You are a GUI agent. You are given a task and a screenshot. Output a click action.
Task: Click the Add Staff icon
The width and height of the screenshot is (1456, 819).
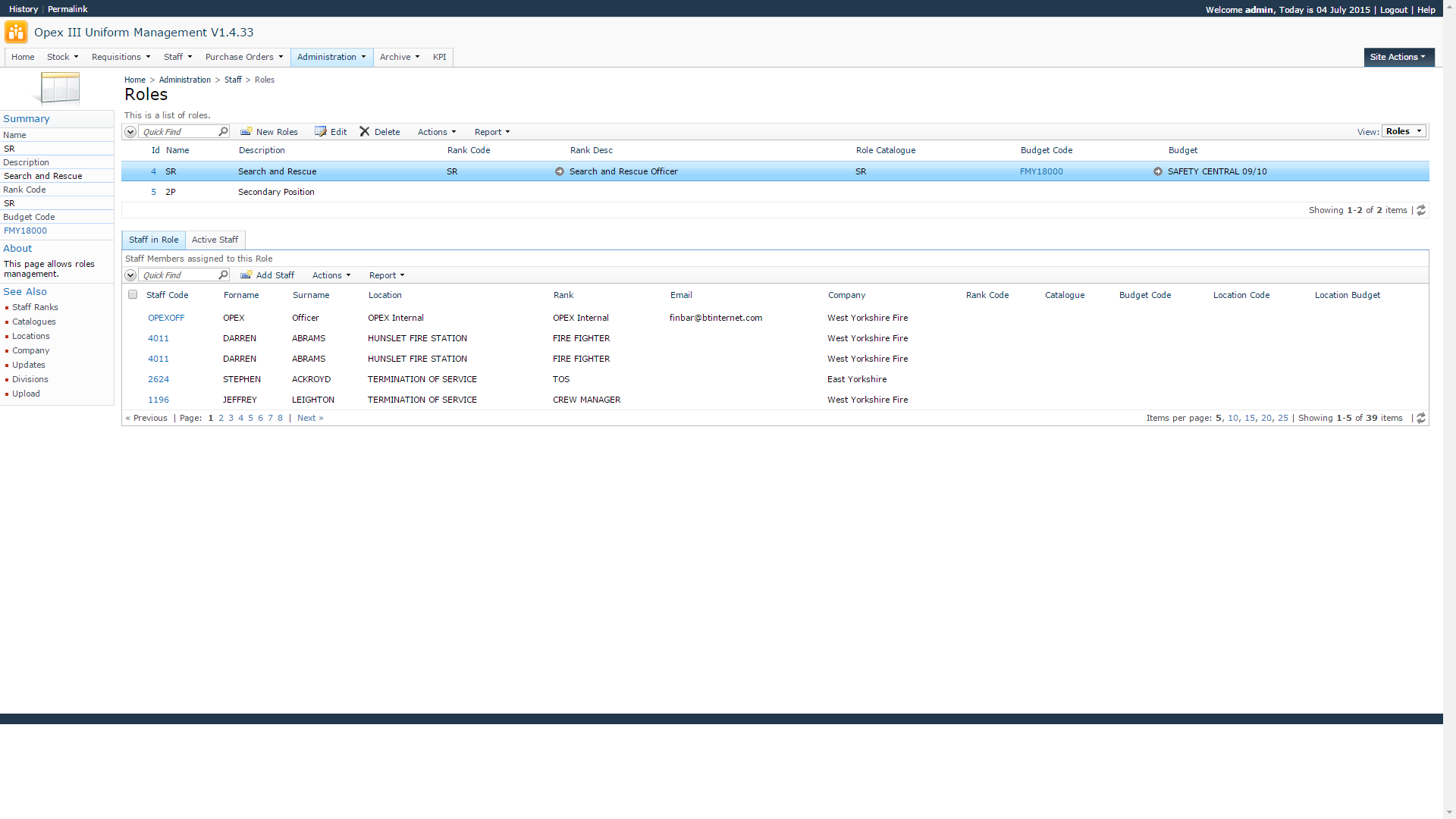point(246,275)
